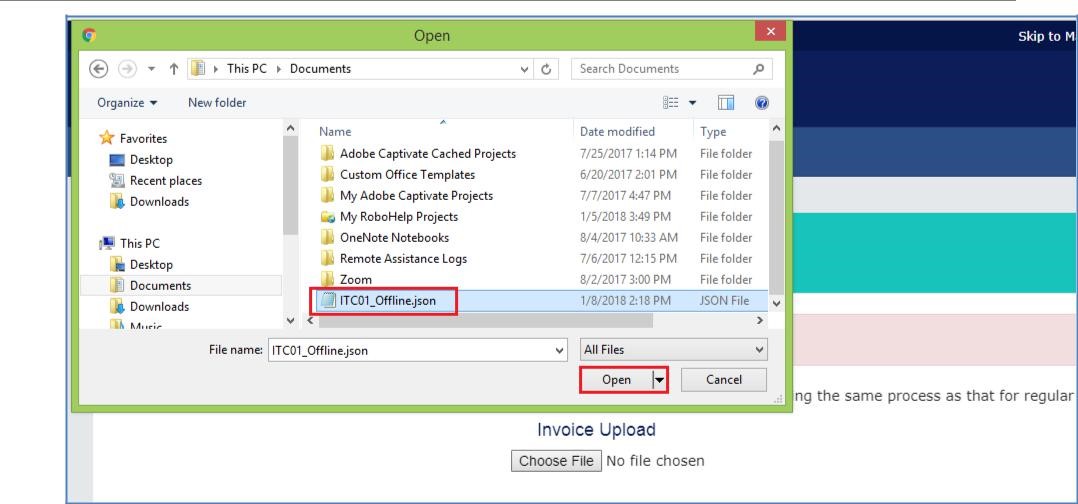Create a New folder
The image size is (1078, 504).
point(217,102)
